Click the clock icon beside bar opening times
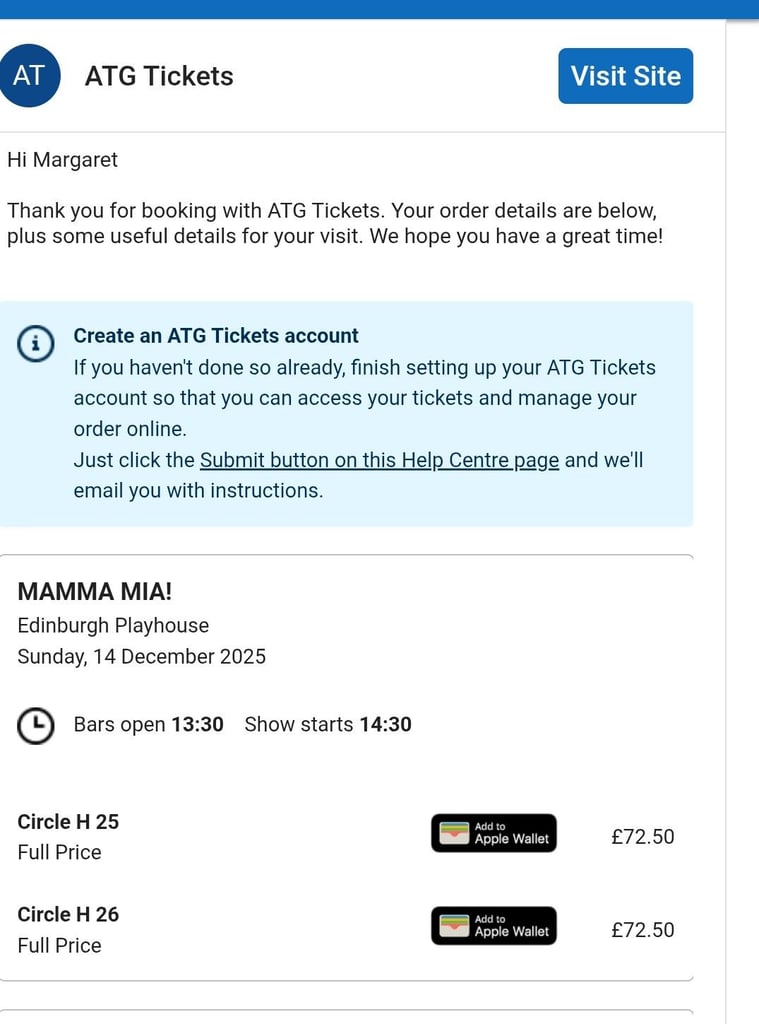 click(36, 725)
